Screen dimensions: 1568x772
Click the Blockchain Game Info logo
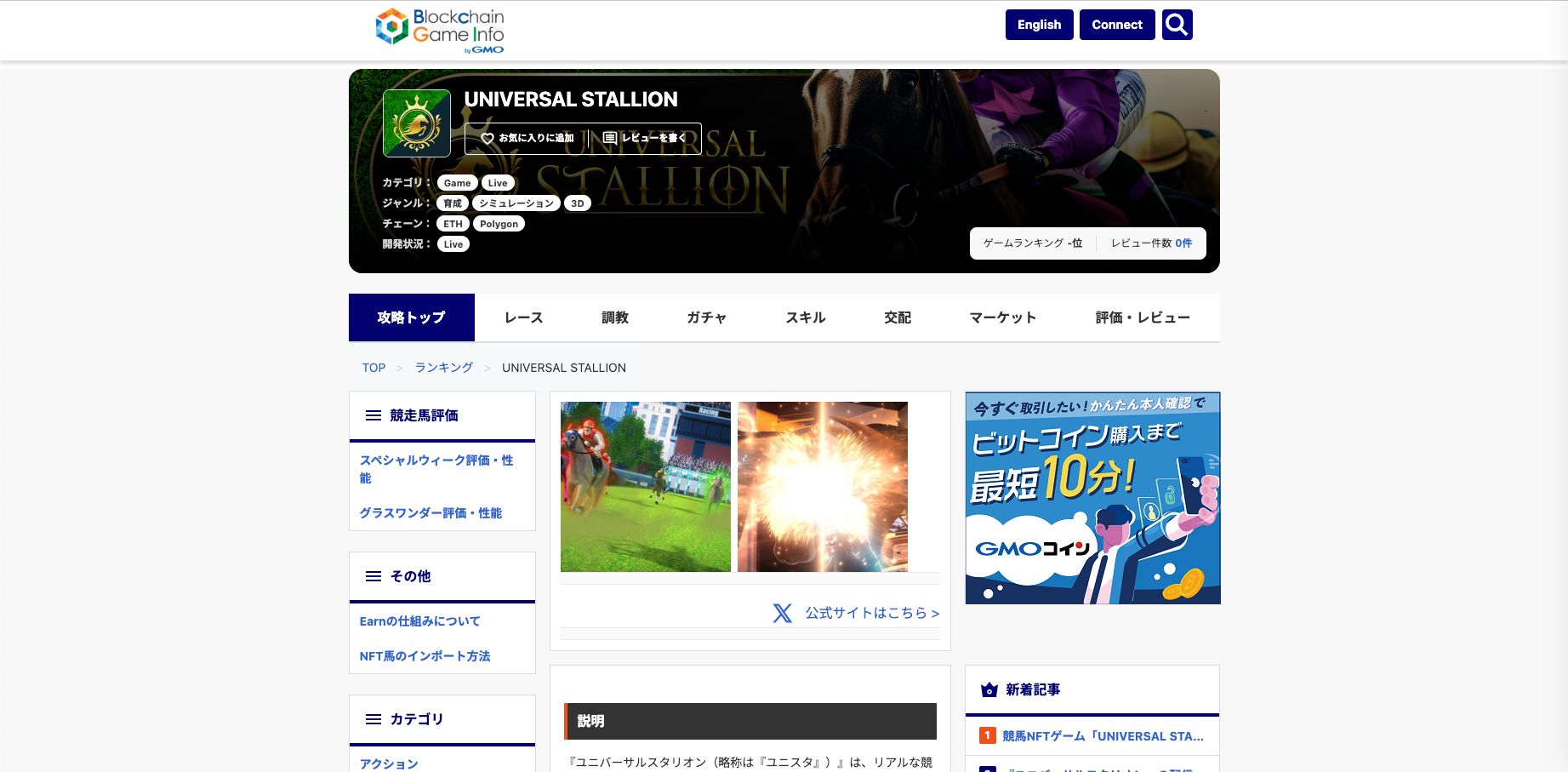(x=440, y=31)
